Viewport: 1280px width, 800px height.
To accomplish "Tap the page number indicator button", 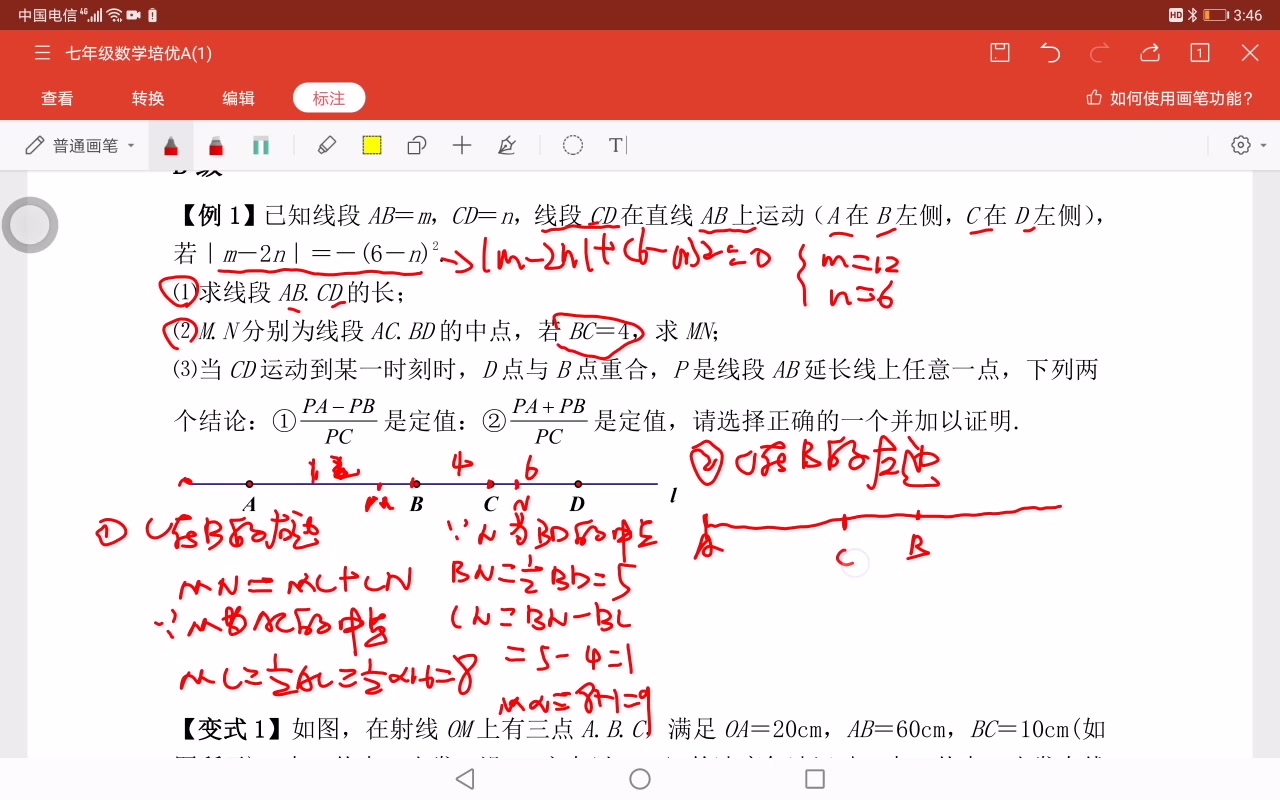I will tap(1197, 52).
